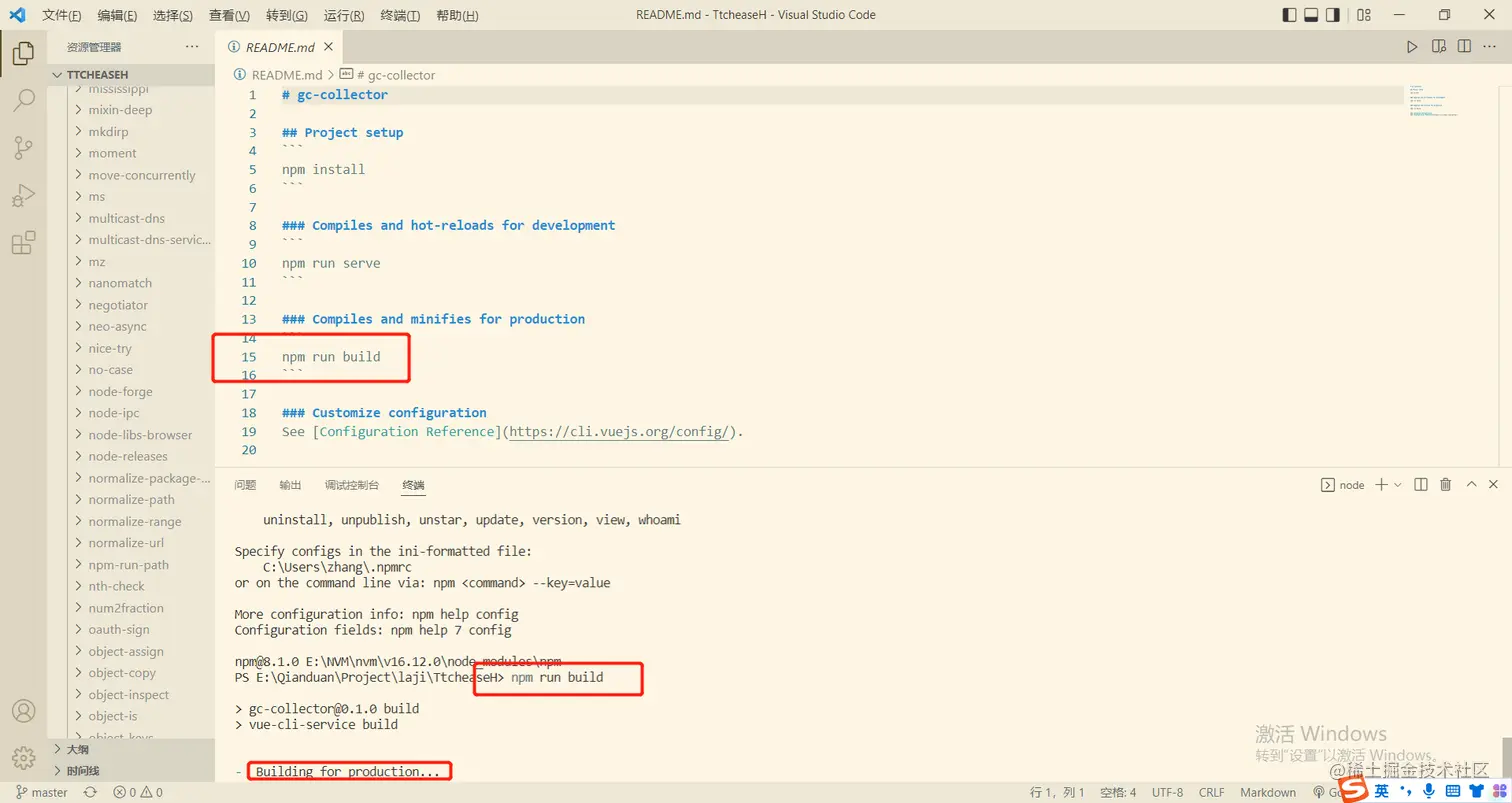
Task: Click the Markdown language mode indicator
Action: point(1268,792)
